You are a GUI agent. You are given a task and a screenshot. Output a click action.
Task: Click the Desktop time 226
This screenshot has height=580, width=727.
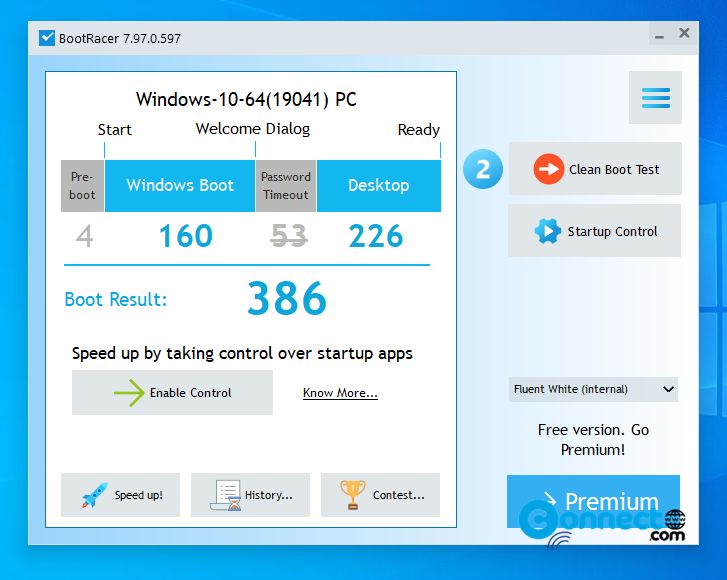(x=376, y=236)
